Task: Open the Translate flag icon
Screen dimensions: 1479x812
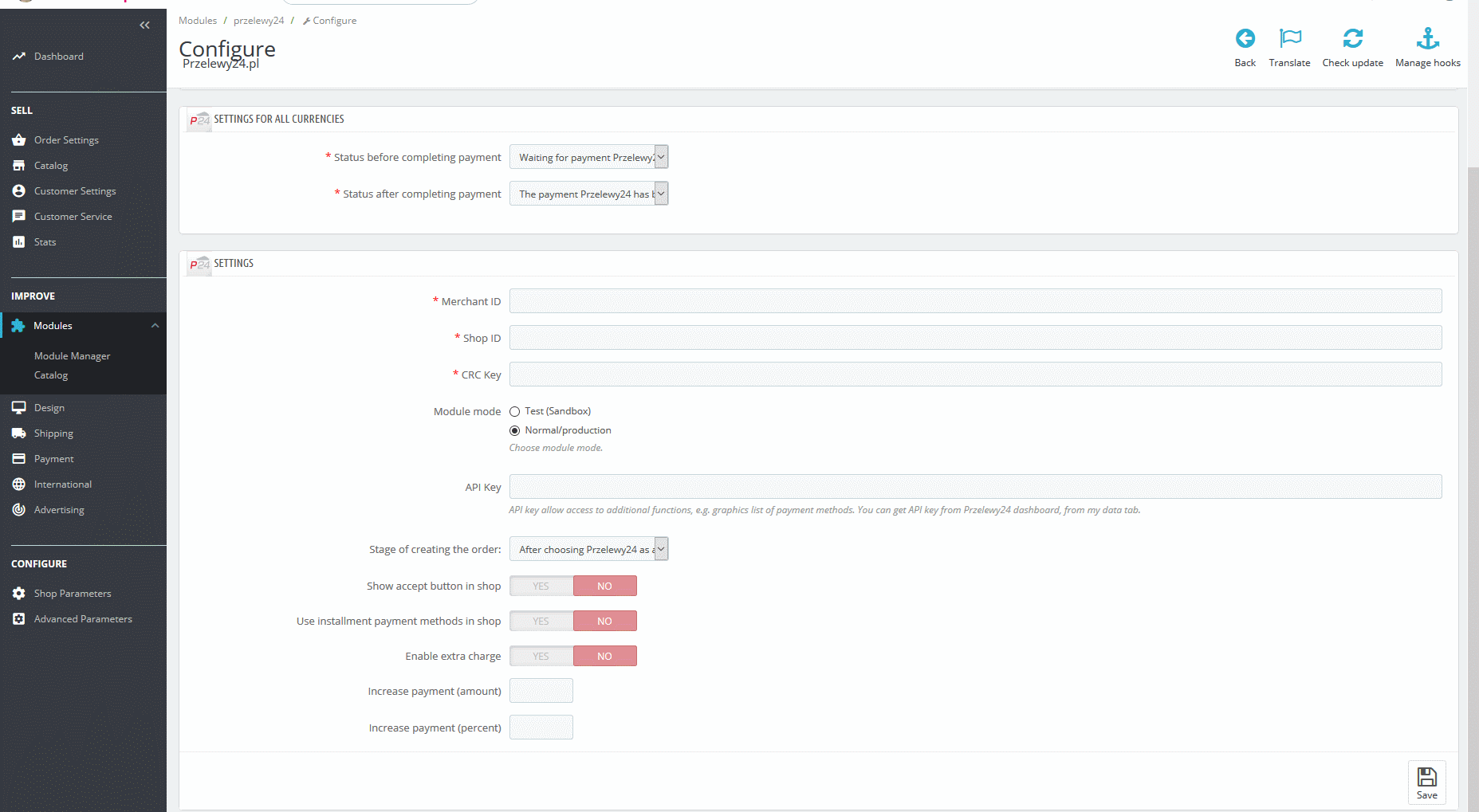Action: point(1288,38)
